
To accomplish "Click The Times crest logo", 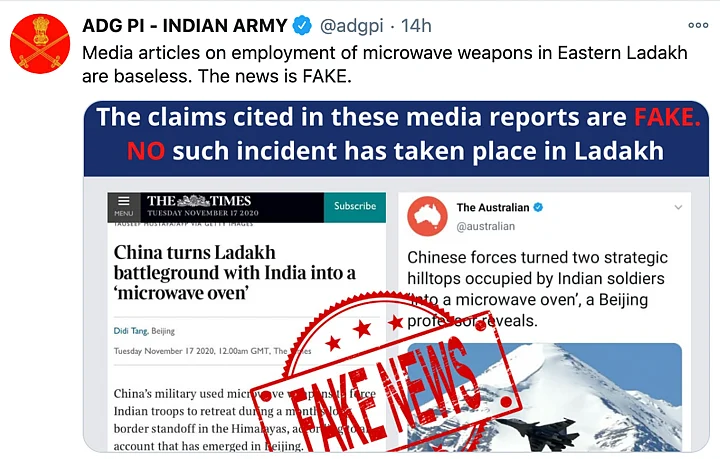I will (193, 201).
